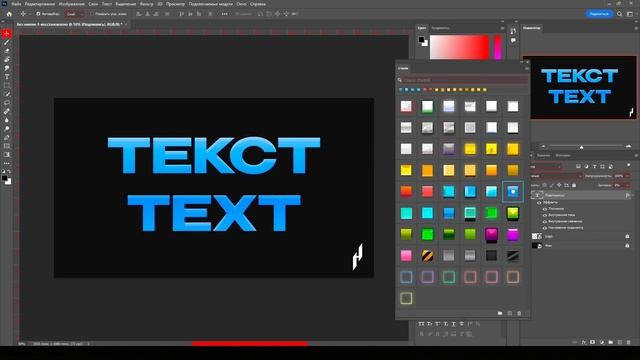Click the blue Поделиться button
640x360 pixels.
[599, 14]
